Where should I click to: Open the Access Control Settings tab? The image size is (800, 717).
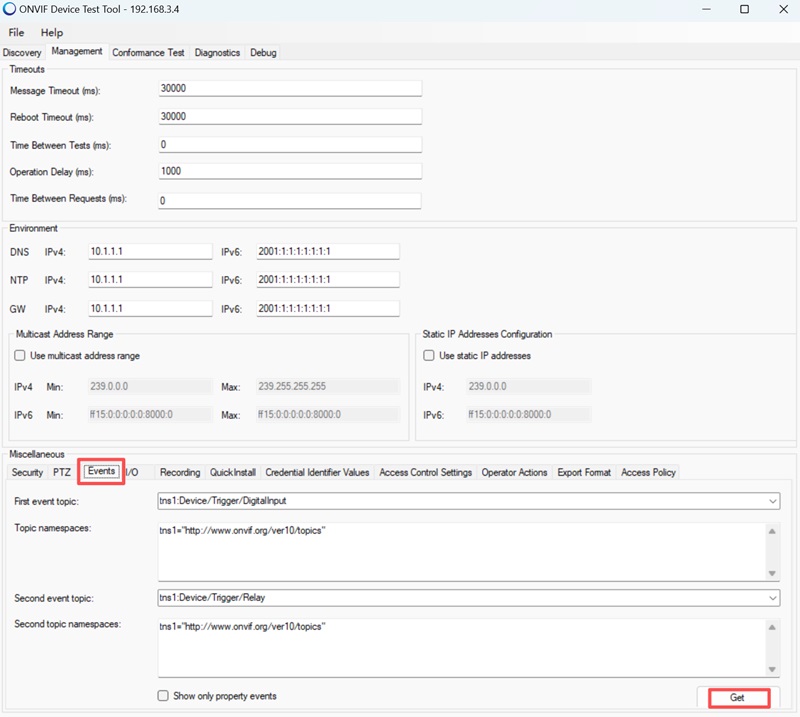[425, 472]
